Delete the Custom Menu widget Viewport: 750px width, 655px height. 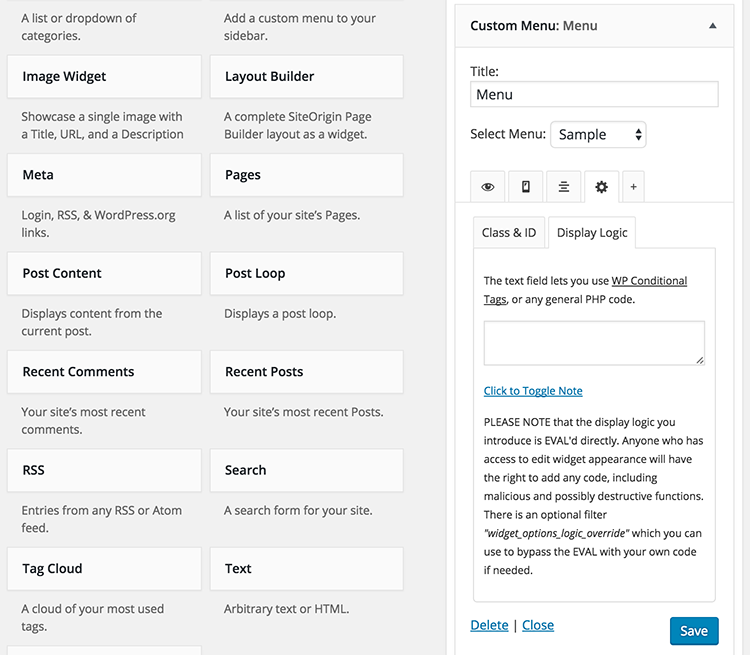(x=489, y=625)
